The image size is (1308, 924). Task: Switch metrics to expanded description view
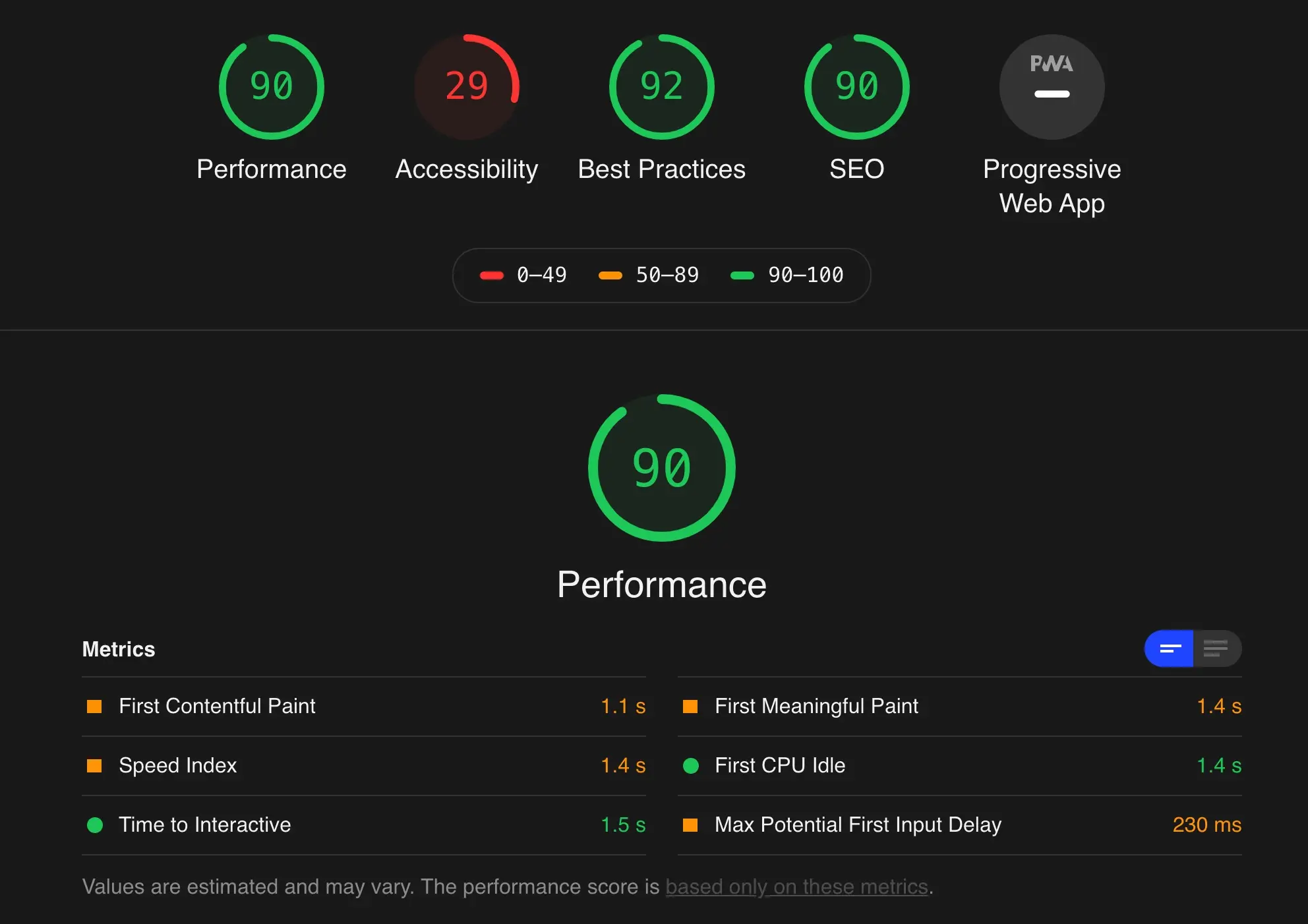click(x=1216, y=649)
